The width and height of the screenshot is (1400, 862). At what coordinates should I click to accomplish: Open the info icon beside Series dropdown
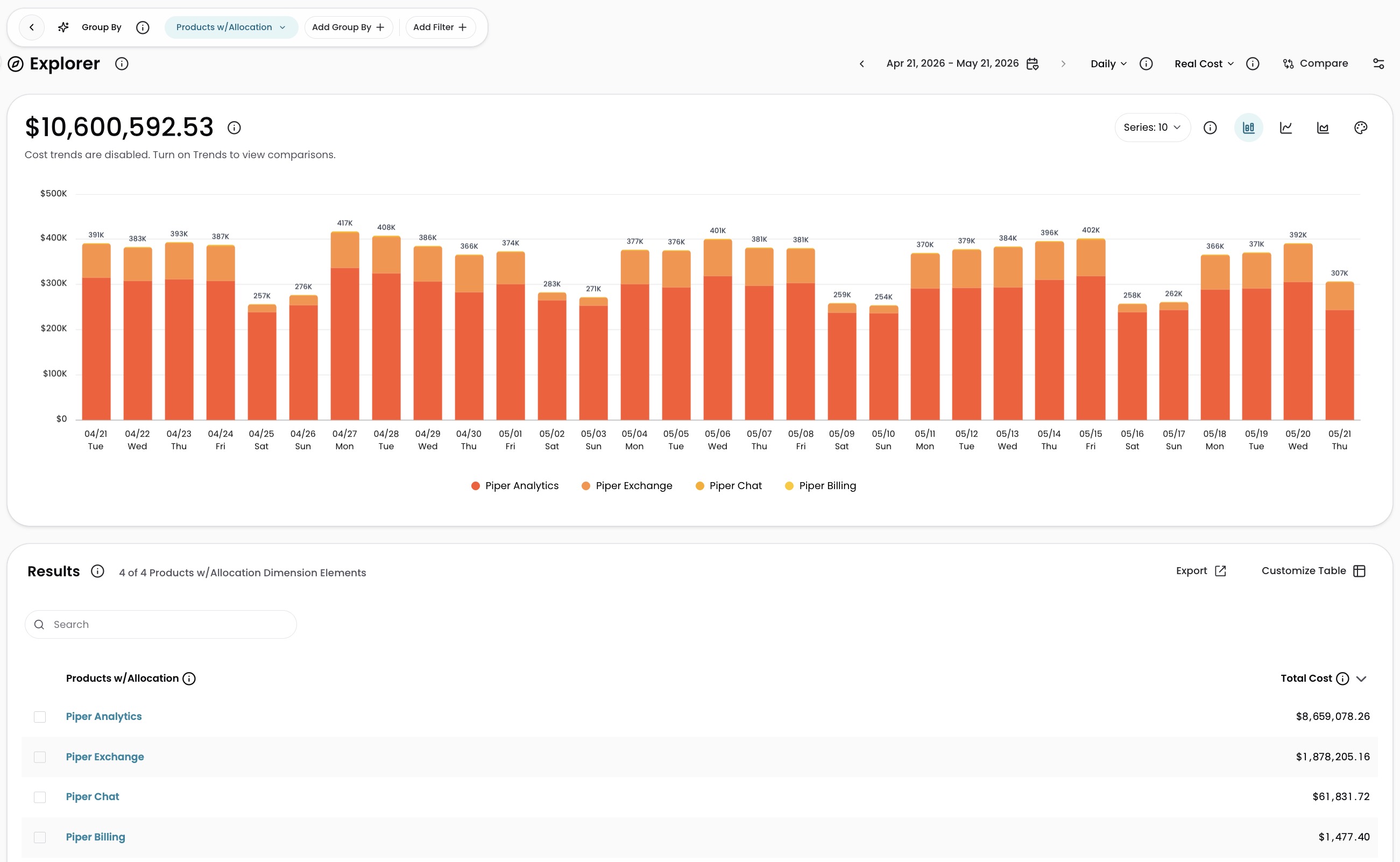pyautogui.click(x=1210, y=128)
